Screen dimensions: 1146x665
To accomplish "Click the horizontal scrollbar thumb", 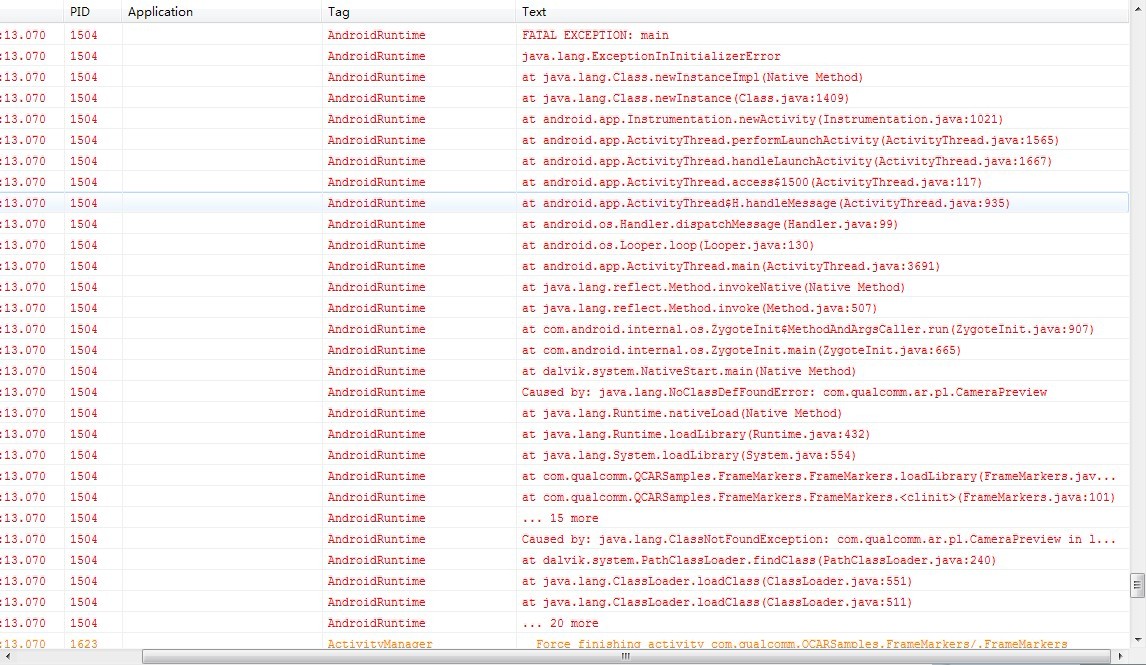I will (x=625, y=656).
